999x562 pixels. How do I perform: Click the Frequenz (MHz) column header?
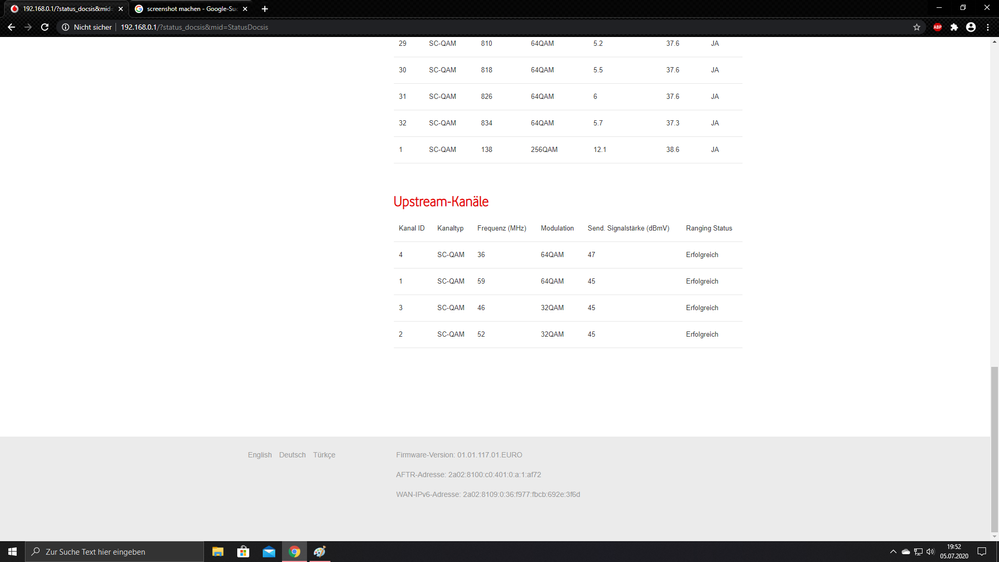(x=501, y=228)
